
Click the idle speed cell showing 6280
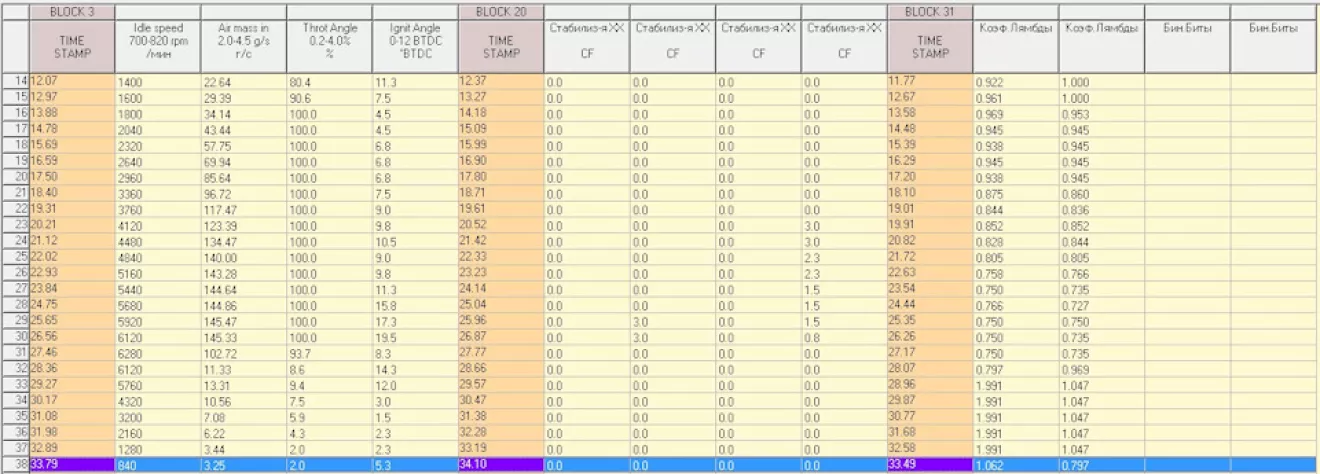pos(157,352)
